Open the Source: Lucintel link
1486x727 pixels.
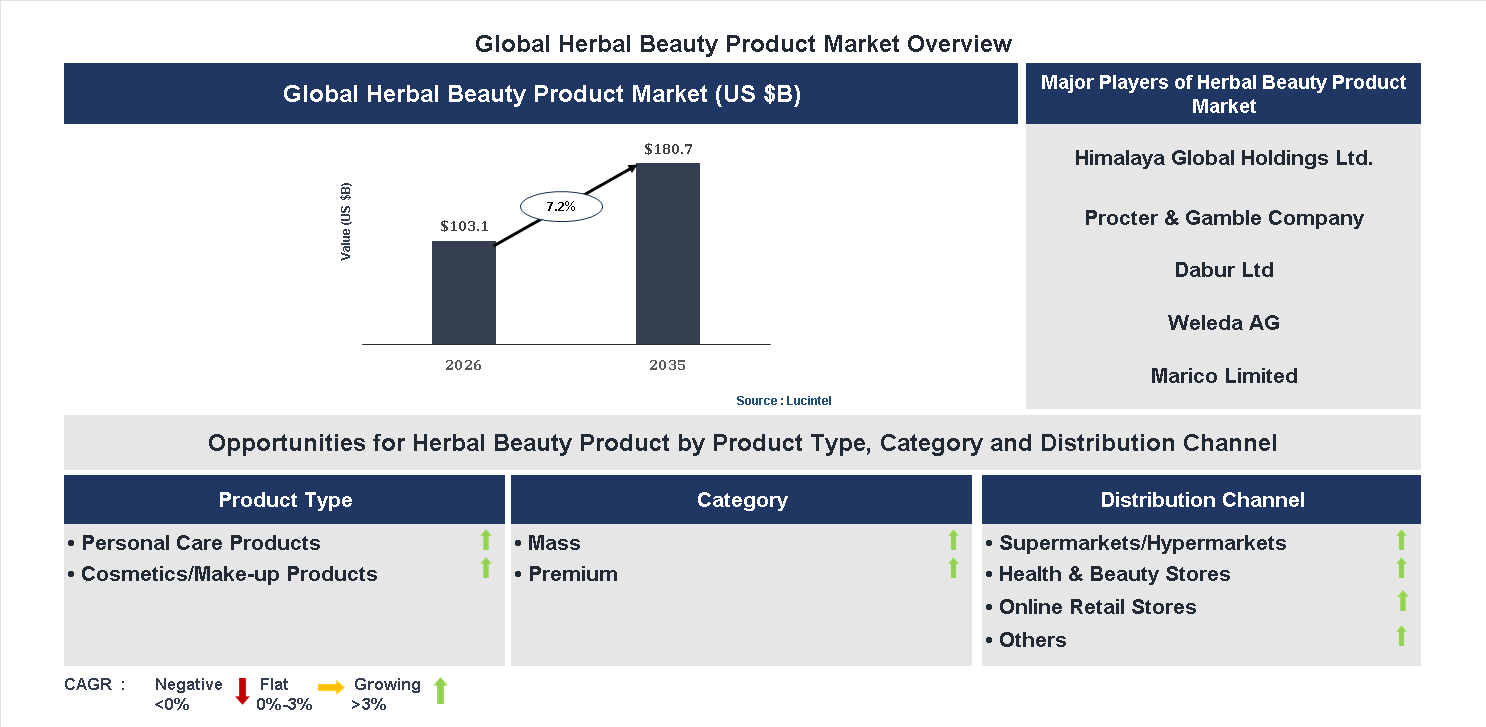(783, 400)
